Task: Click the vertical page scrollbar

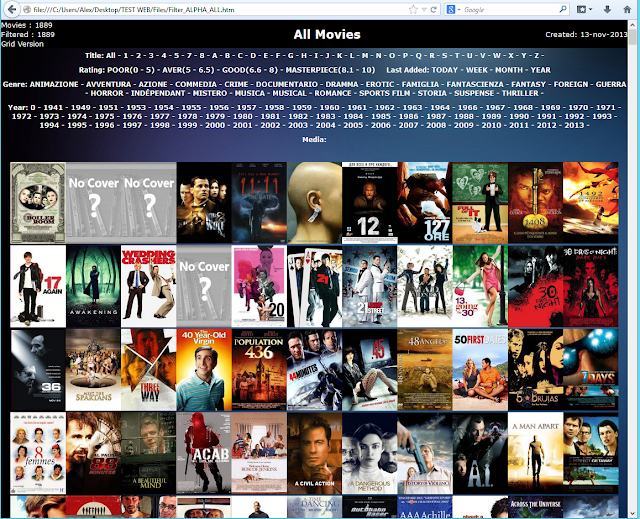Action: point(633,269)
